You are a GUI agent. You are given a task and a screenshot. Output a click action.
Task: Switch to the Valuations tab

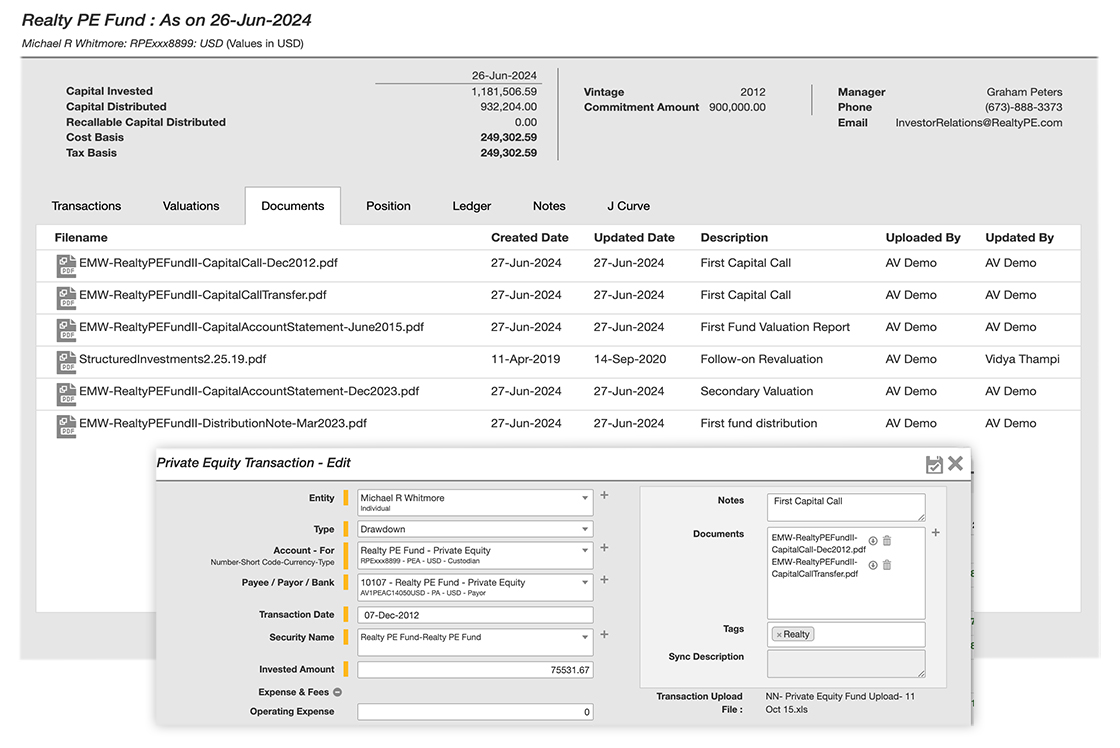click(x=191, y=206)
